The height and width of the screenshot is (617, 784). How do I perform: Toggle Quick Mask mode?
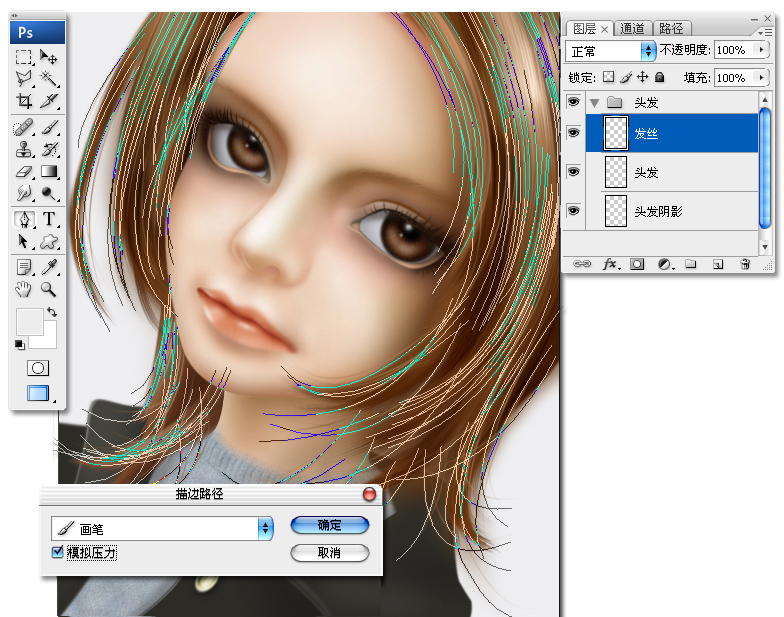(38, 368)
